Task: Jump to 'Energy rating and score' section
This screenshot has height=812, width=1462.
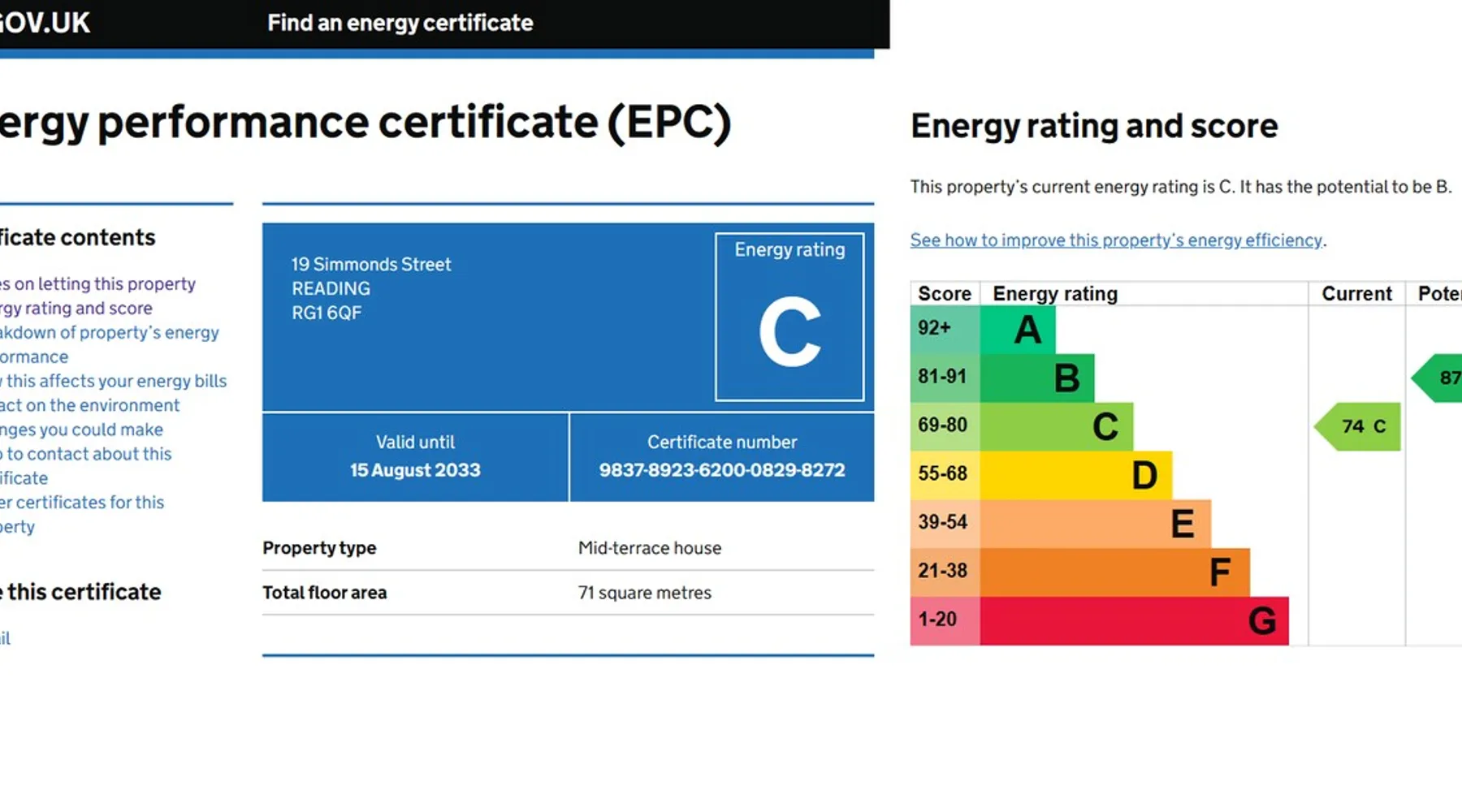Action: pos(77,309)
